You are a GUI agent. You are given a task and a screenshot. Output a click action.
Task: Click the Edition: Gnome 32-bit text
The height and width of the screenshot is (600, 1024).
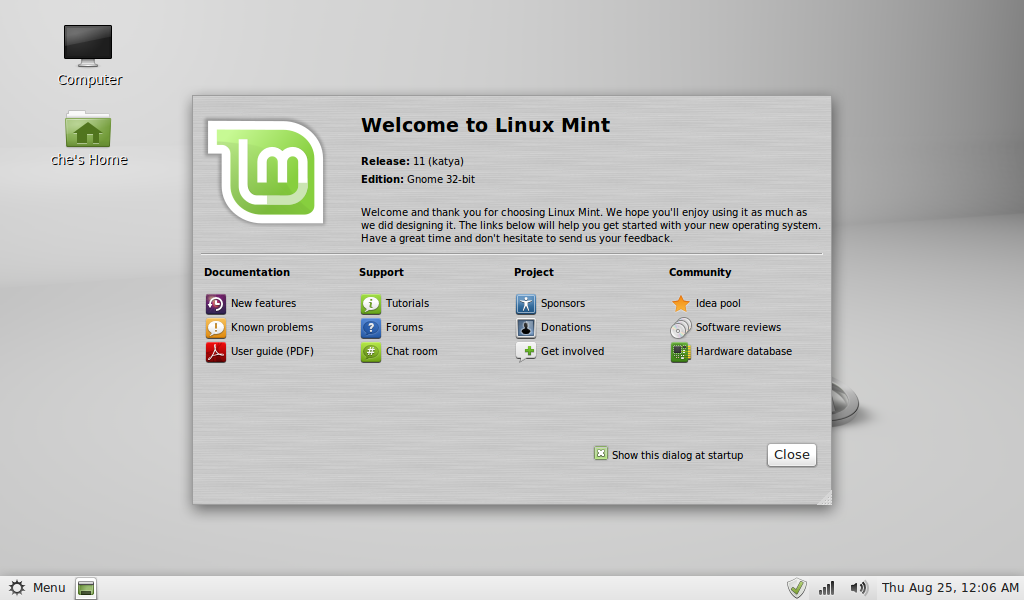418,180
